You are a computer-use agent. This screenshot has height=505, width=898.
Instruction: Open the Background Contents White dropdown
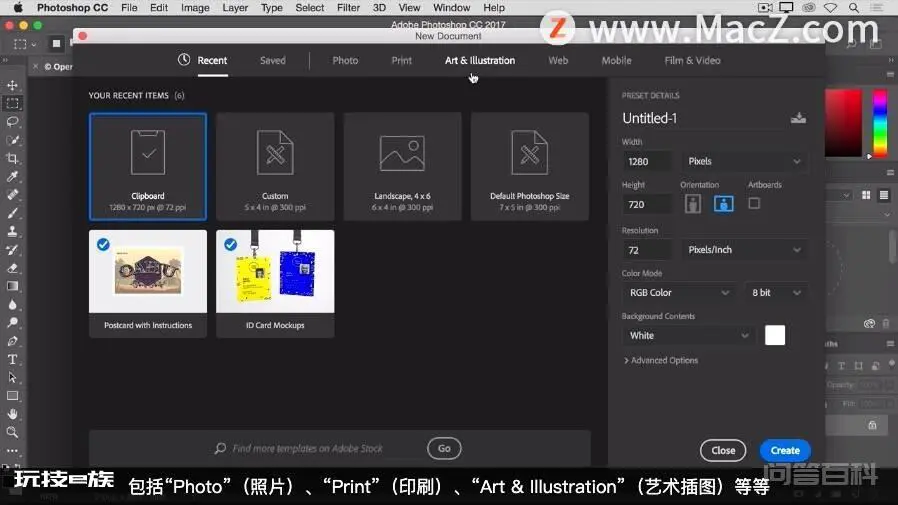(688, 336)
